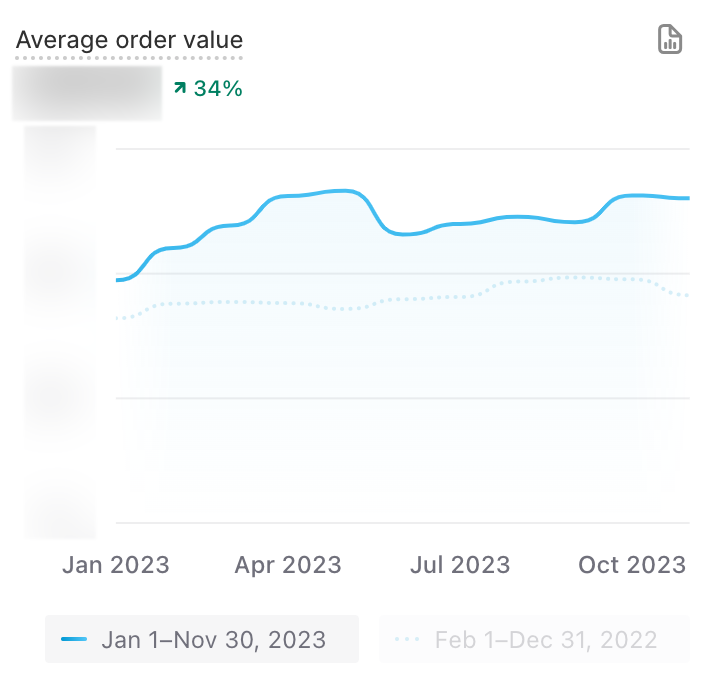This screenshot has height=688, width=718.
Task: Toggle the Feb 1–Dec 31, 2022 legend series
Action: (x=534, y=639)
